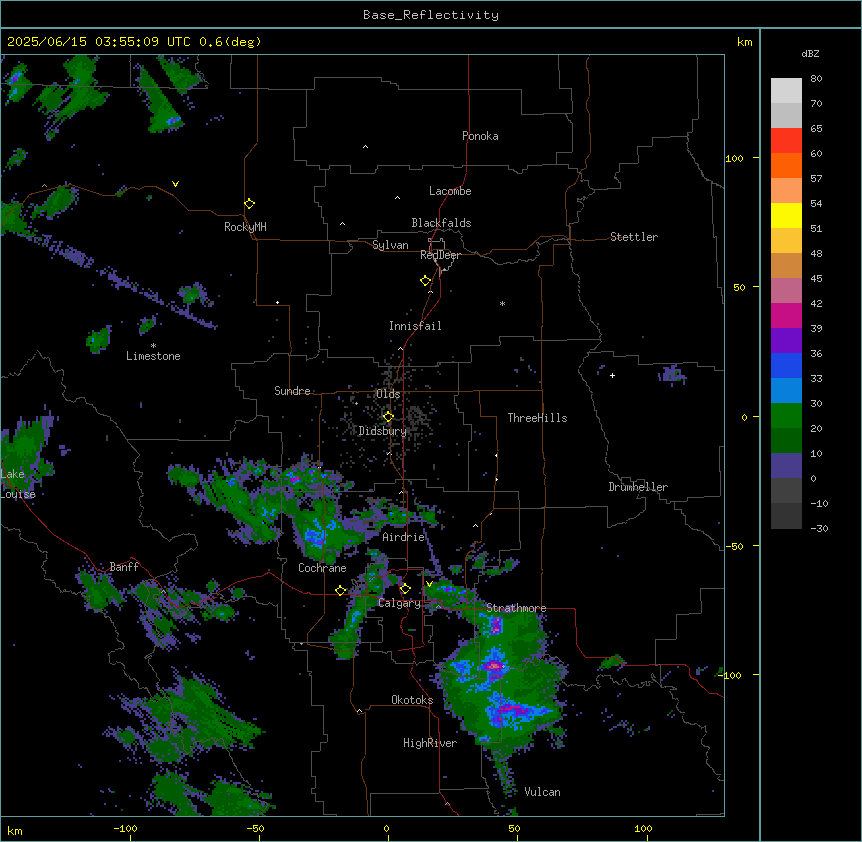Screen dimensions: 862x842
Task: Click the RedDeer city label
Action: point(440,255)
